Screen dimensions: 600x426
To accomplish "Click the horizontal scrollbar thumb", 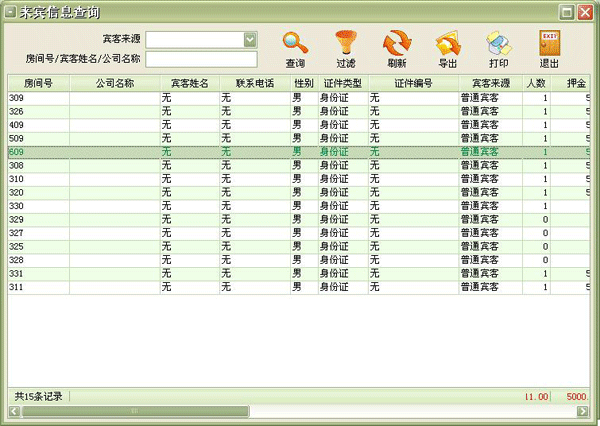I will click(x=135, y=410).
